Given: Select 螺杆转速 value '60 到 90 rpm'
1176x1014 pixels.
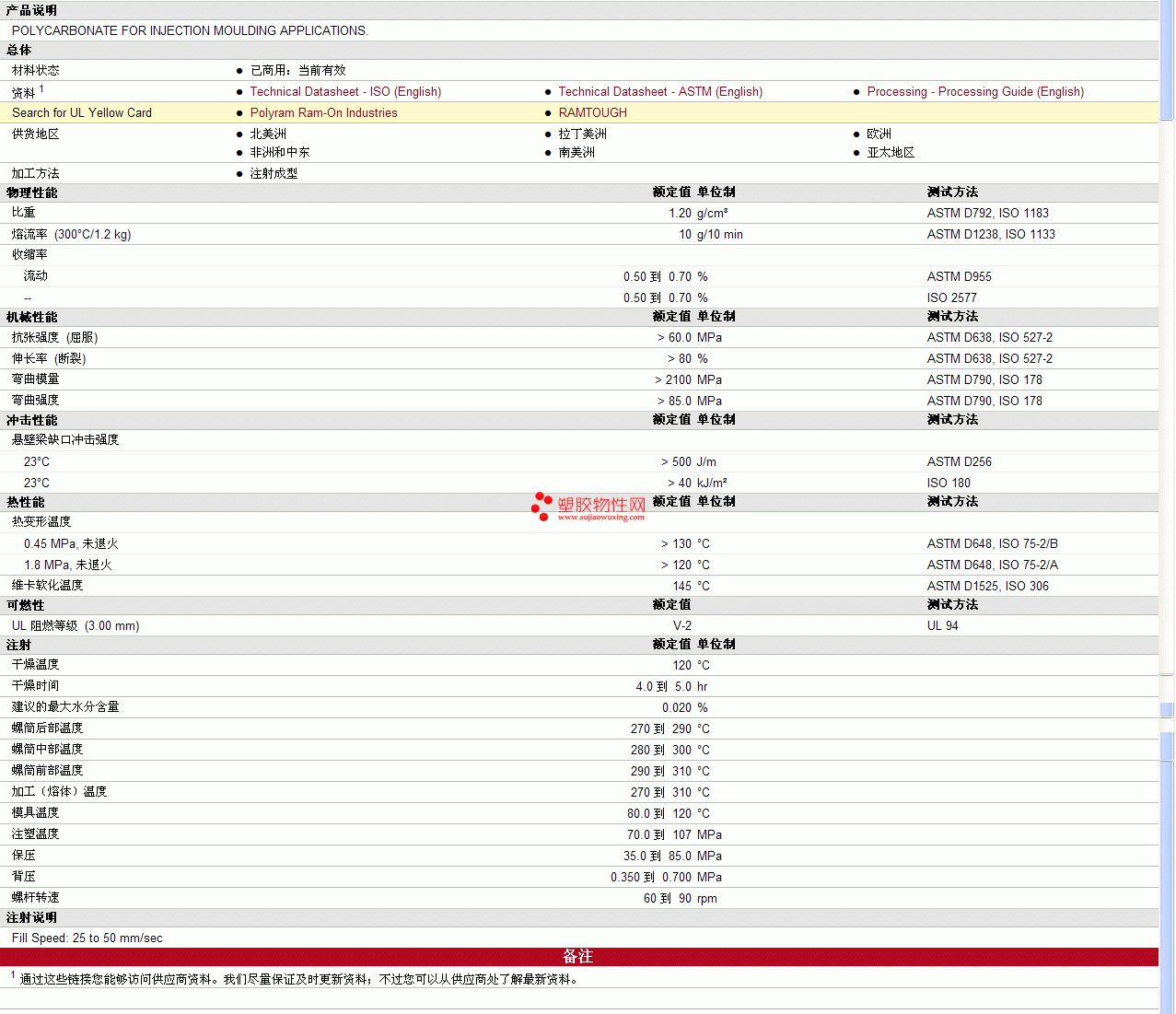Looking at the screenshot, I should pos(681,899).
